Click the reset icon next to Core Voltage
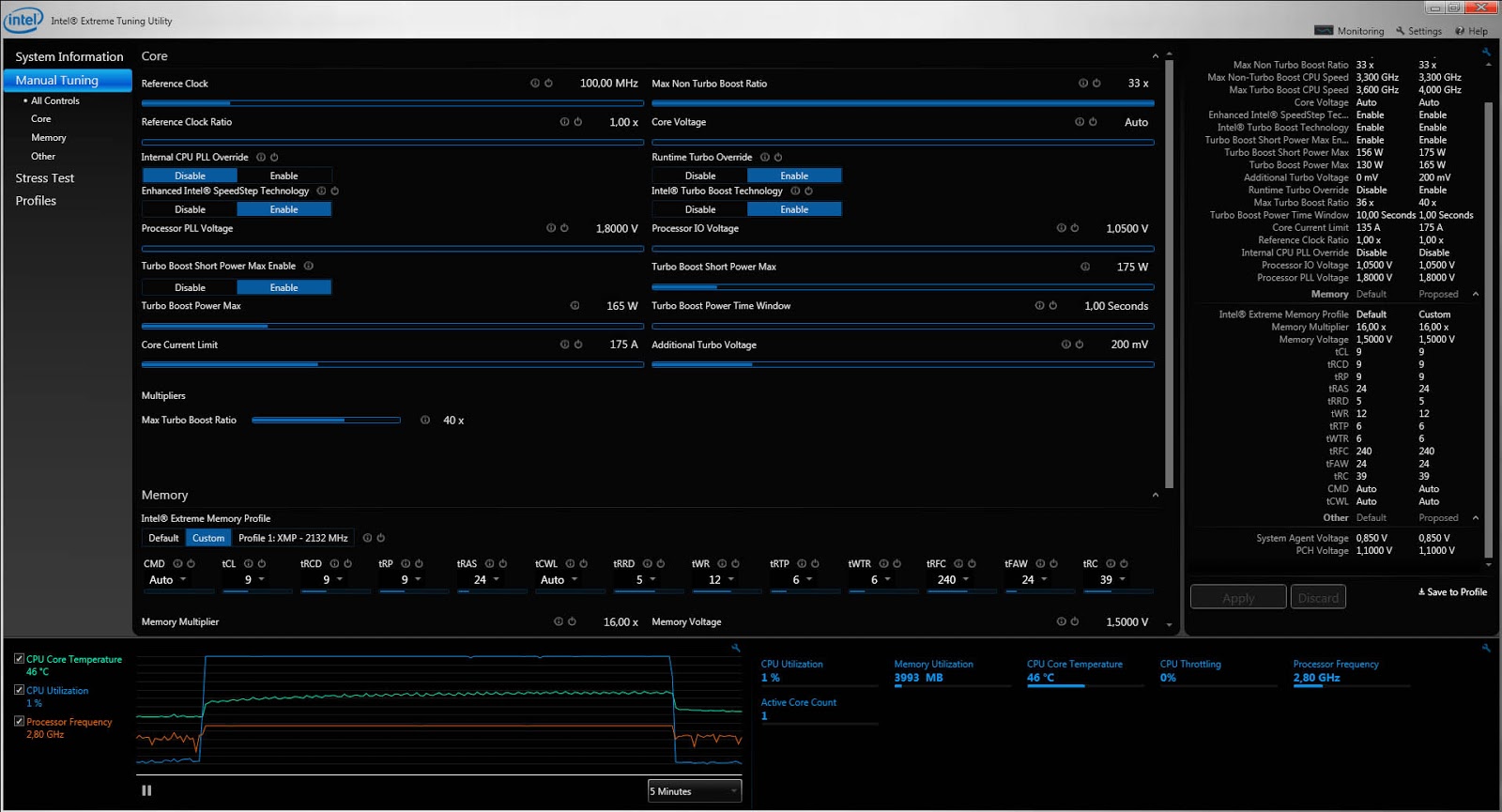This screenshot has width=1502, height=812. tap(1093, 122)
